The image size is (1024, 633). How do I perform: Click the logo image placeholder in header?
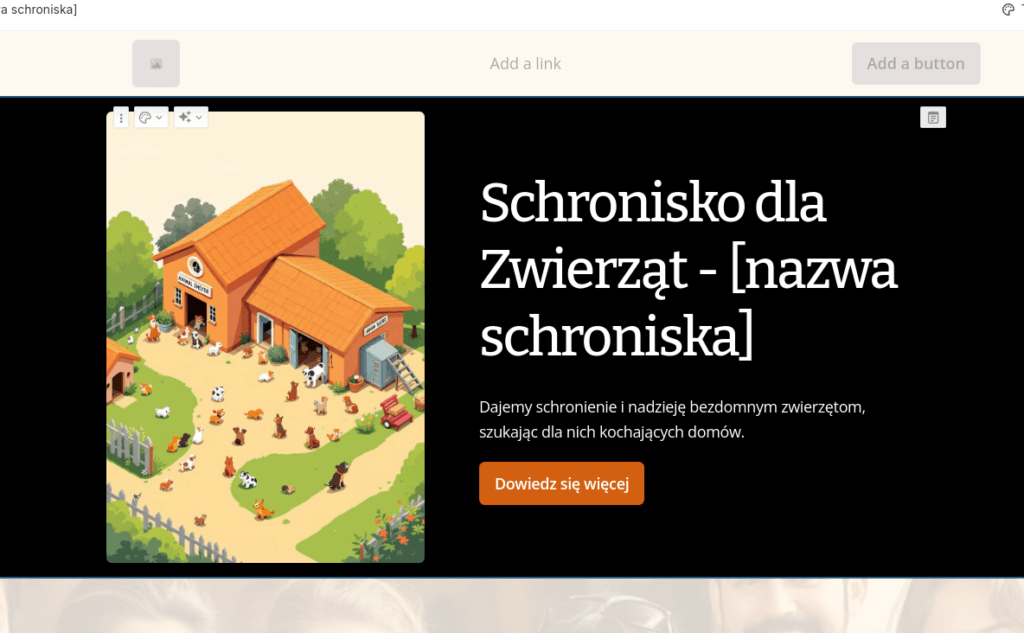[x=156, y=63]
